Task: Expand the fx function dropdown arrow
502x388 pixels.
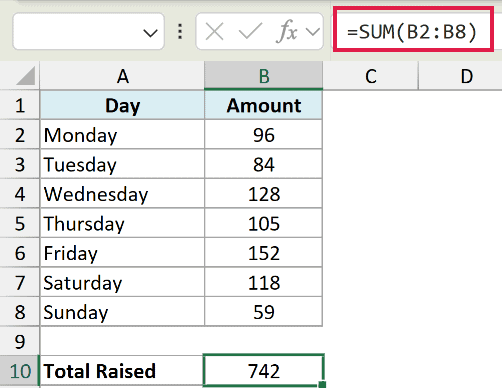Action: pyautogui.click(x=313, y=32)
